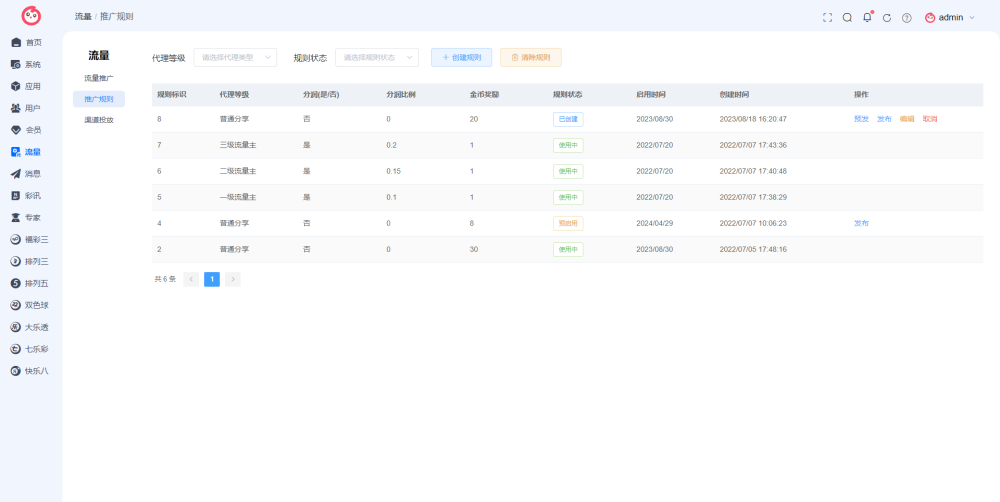This screenshot has width=1000, height=502.
Task: Open the help question-mark icon
Action: click(x=906, y=18)
